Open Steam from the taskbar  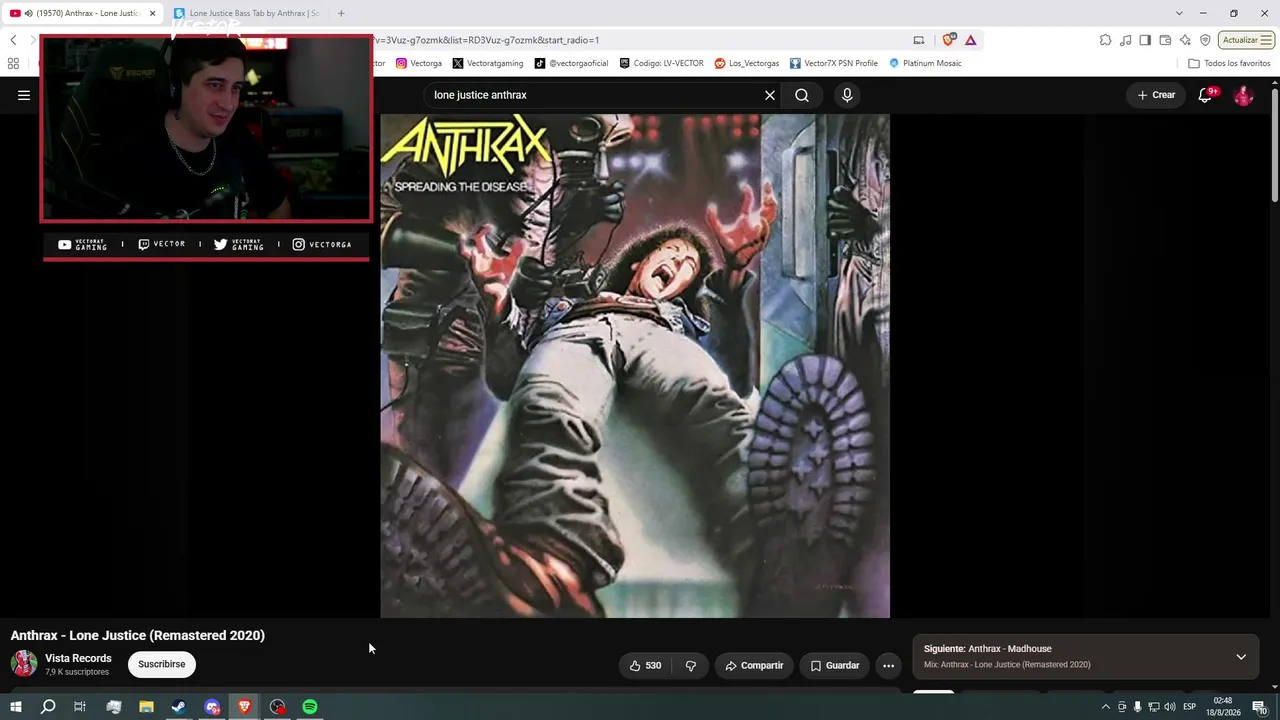coord(179,707)
